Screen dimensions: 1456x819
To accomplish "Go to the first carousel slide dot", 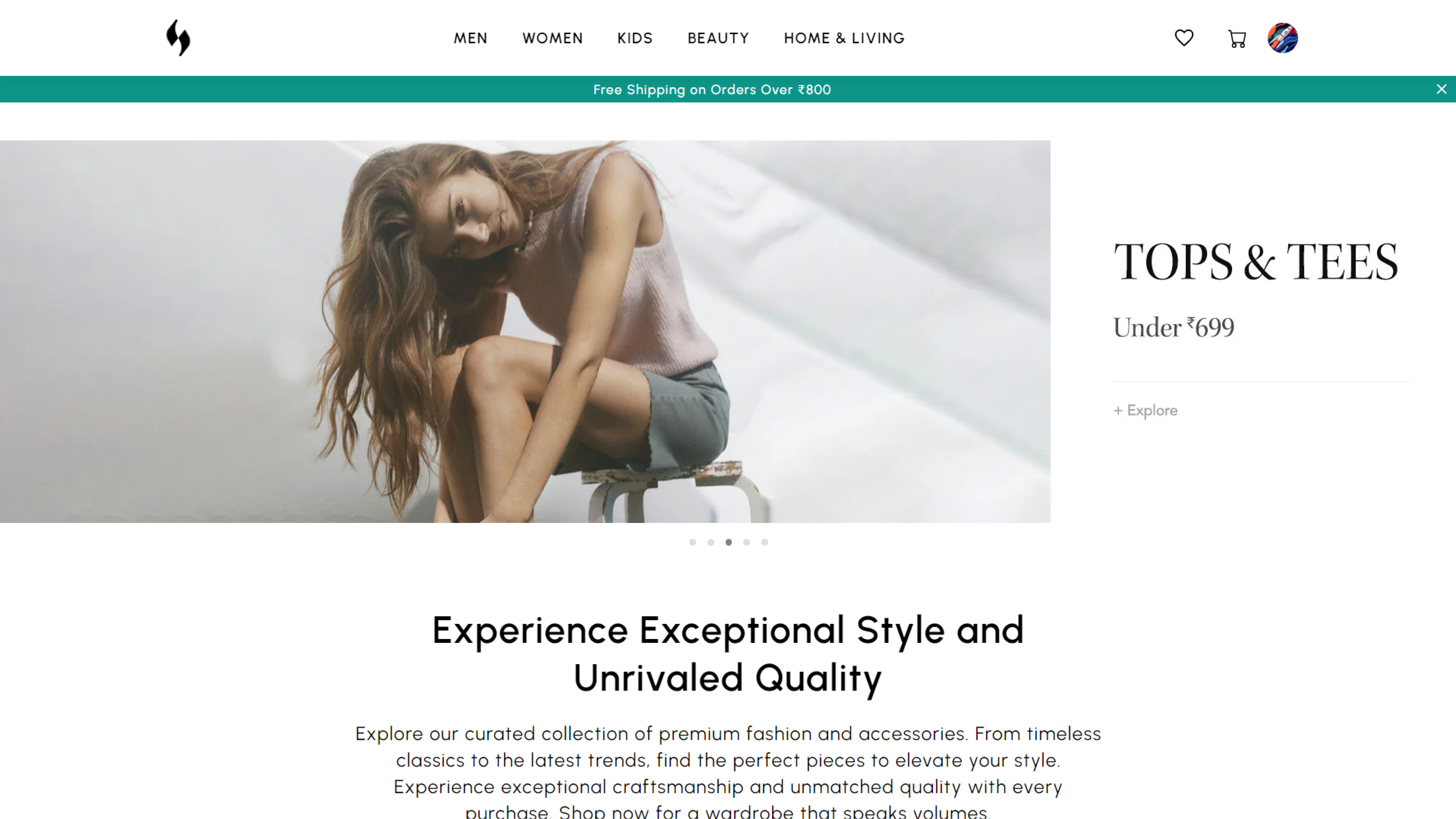I will (692, 542).
